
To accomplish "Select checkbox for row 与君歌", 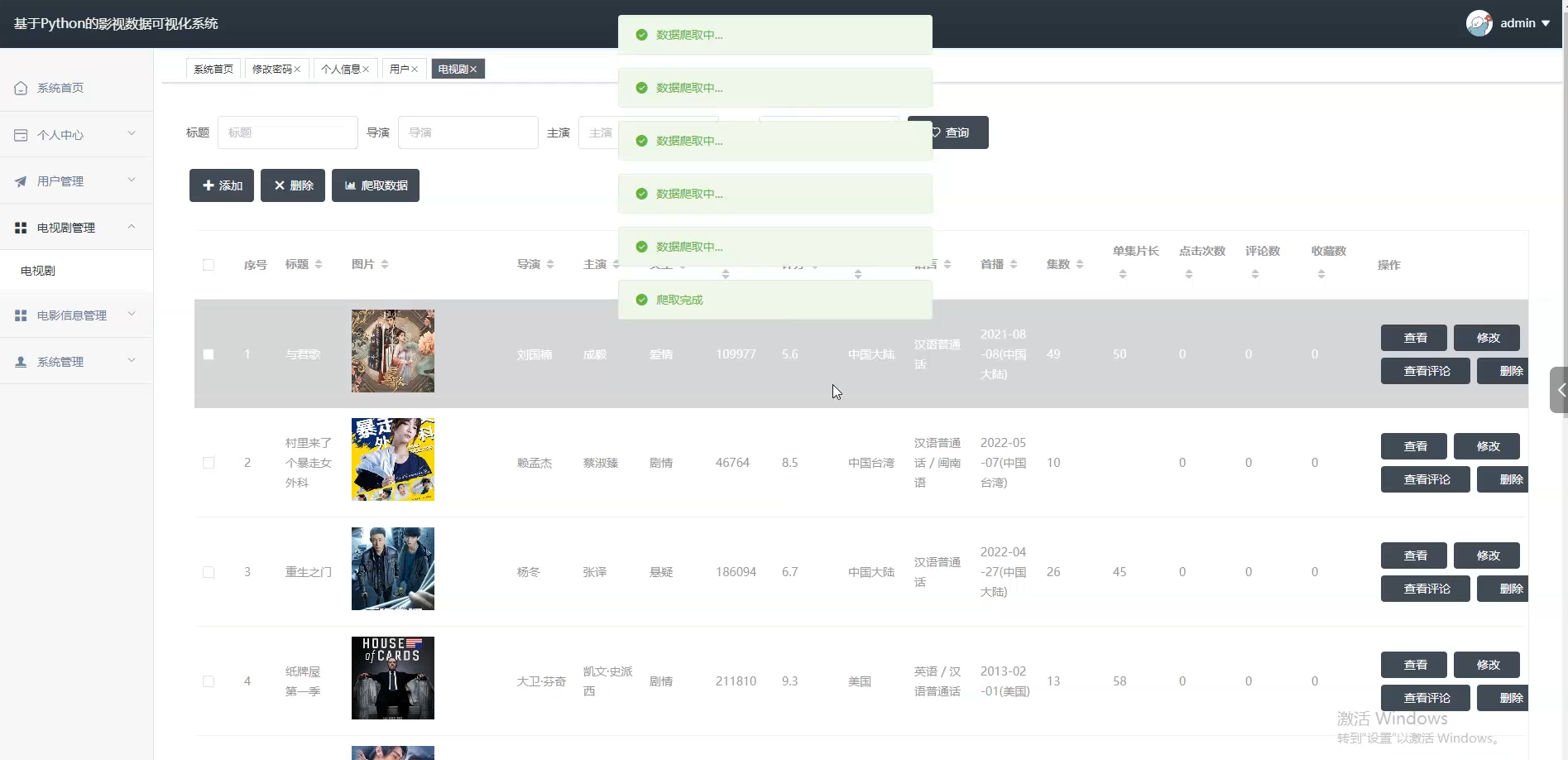I will point(209,354).
